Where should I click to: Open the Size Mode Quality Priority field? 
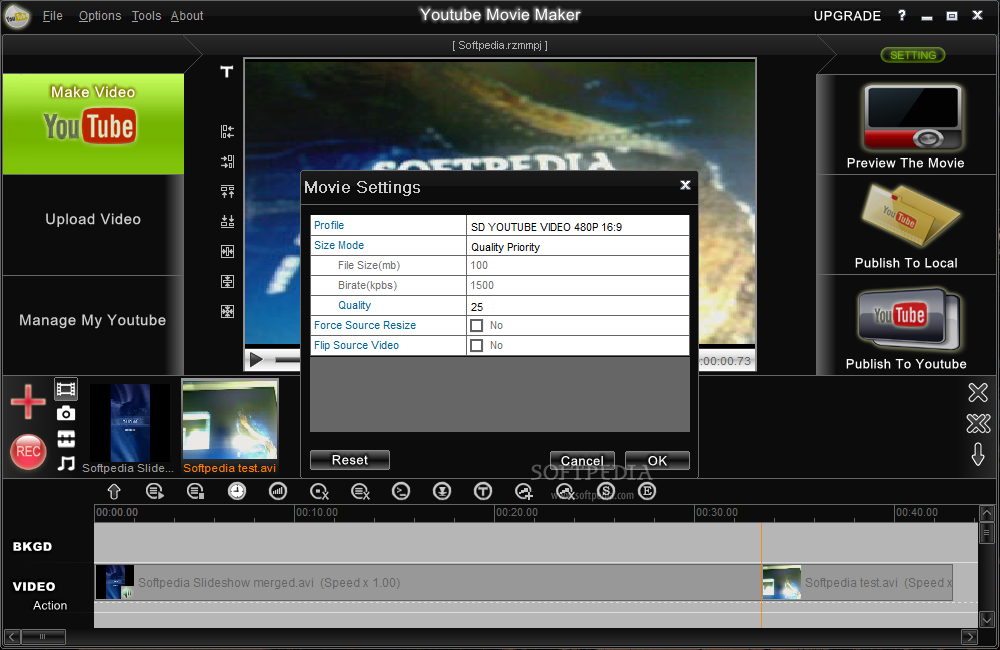(x=578, y=246)
